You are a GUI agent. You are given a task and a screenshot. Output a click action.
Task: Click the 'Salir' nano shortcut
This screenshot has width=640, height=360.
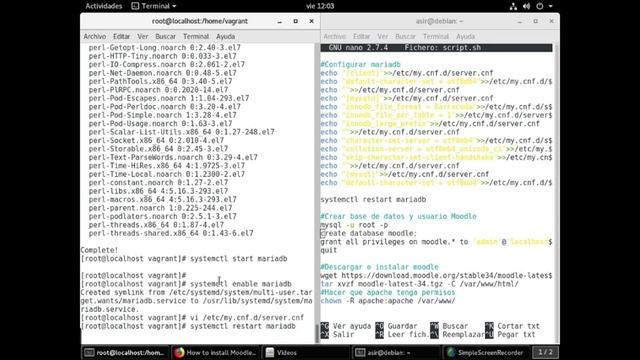click(337, 335)
